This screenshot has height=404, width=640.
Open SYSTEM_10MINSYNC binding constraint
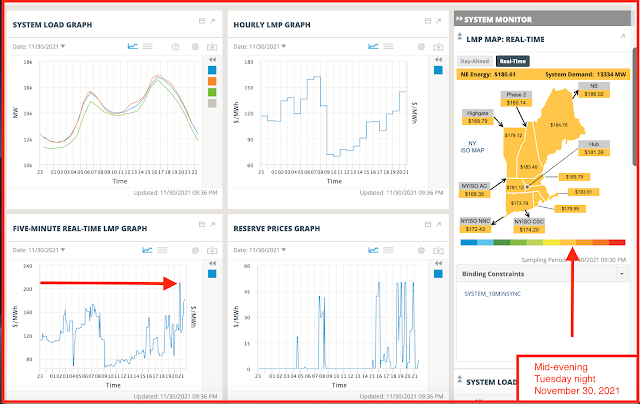(492, 294)
